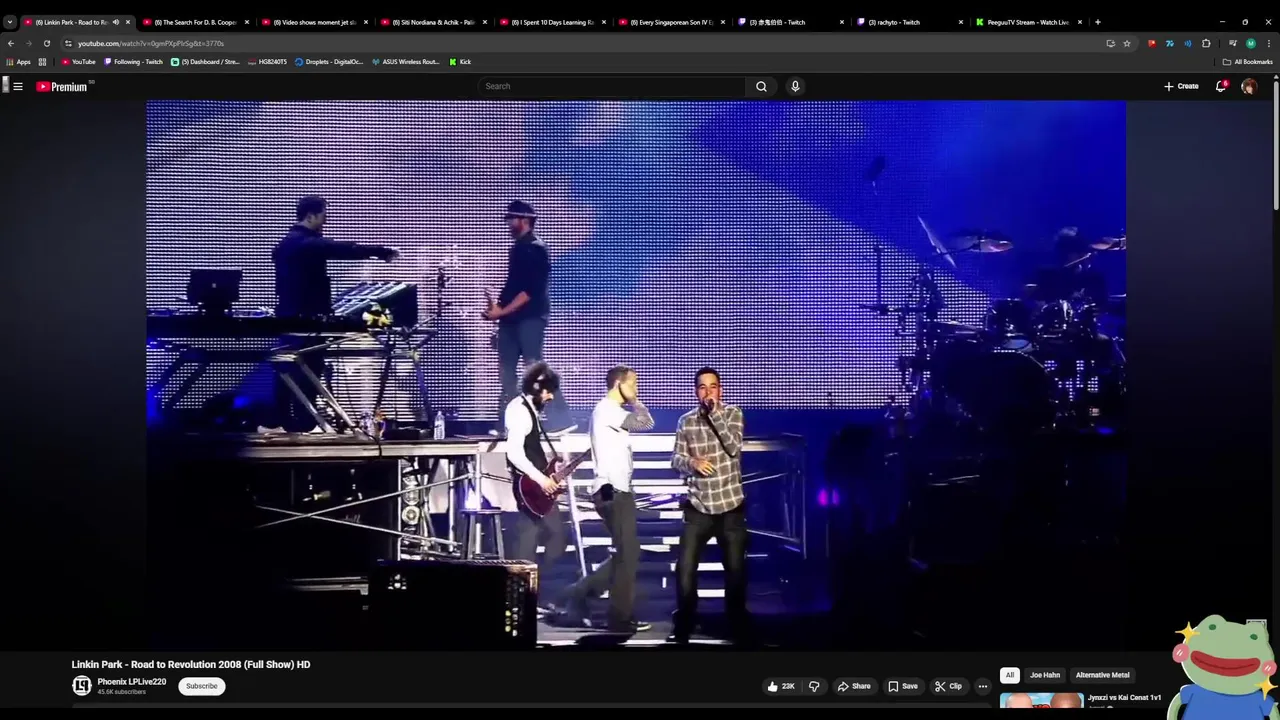The image size is (1280, 720).
Task: Dislike the Linkin Park video
Action: [x=814, y=686]
